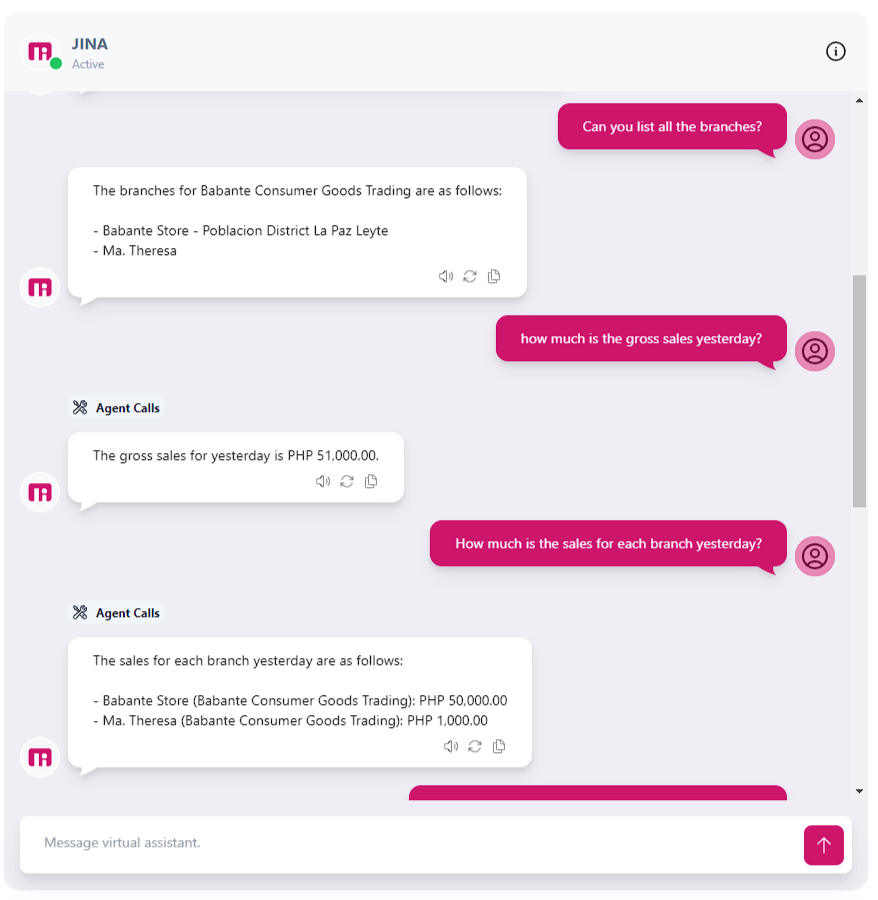Click the info icon in the header
The image size is (878, 900).
(836, 52)
